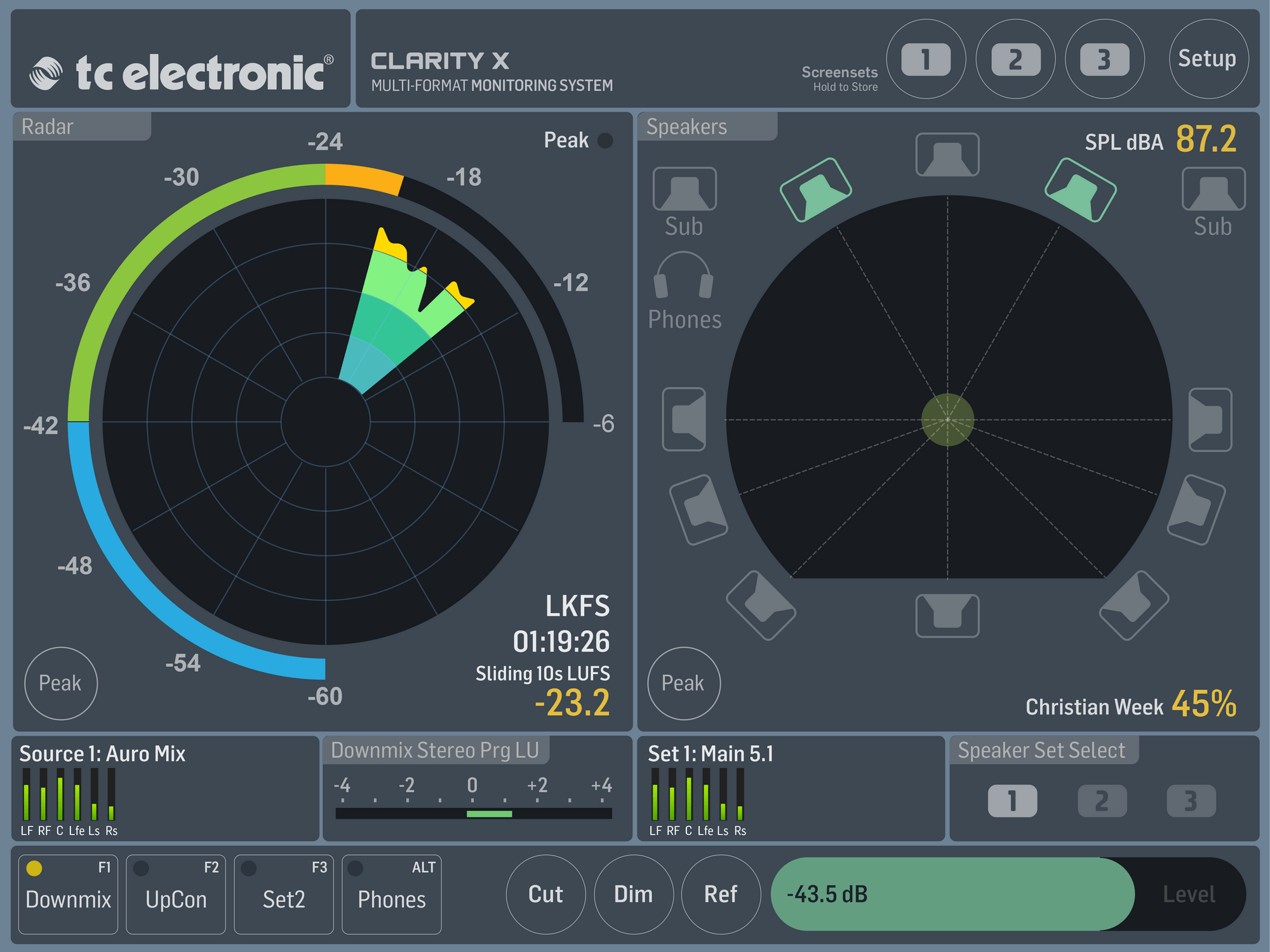Image resolution: width=1270 pixels, height=952 pixels.
Task: Click the center front speaker icon
Action: click(x=947, y=155)
